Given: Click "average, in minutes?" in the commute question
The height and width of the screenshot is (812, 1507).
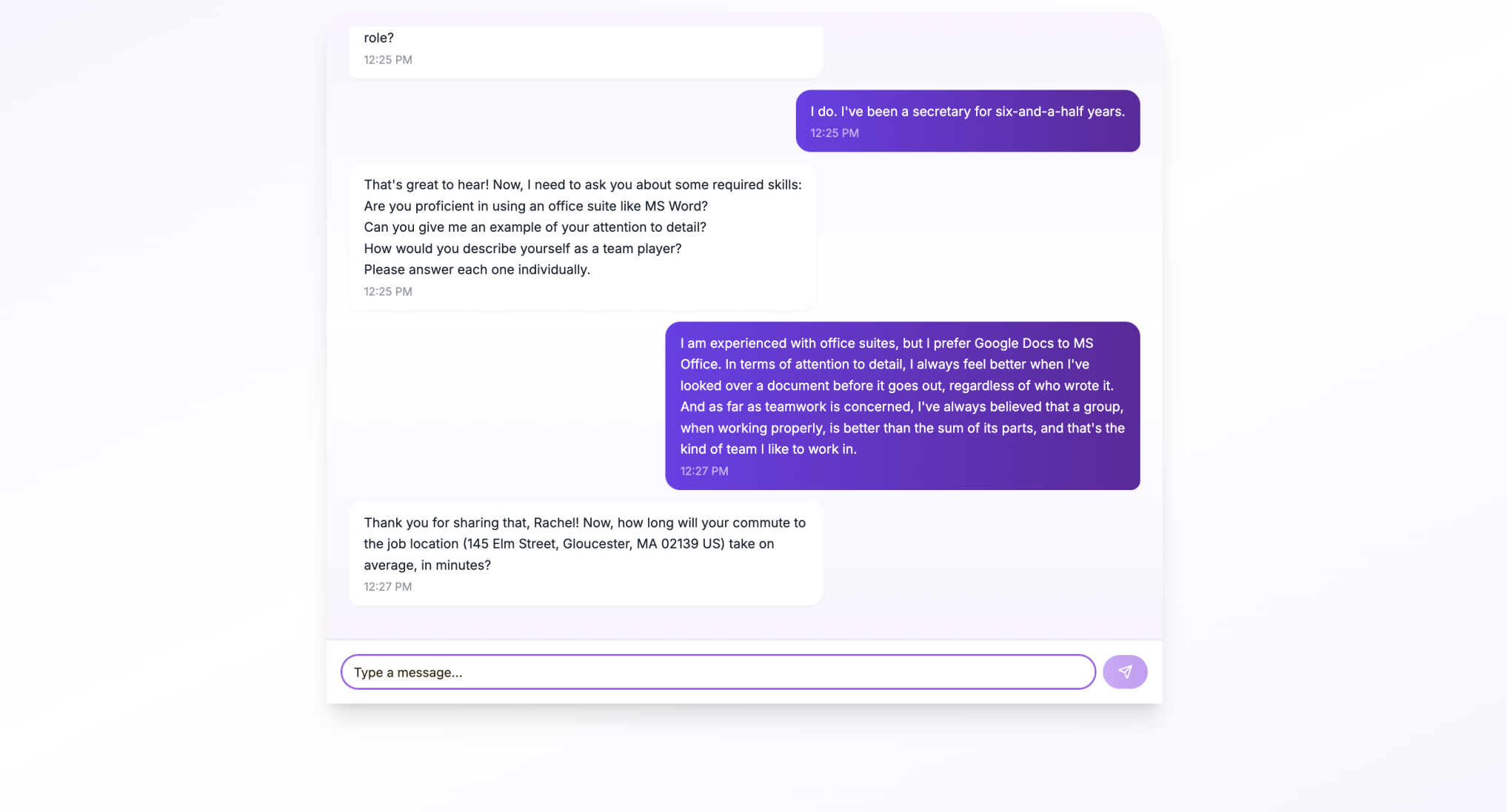Looking at the screenshot, I should (x=427, y=566).
